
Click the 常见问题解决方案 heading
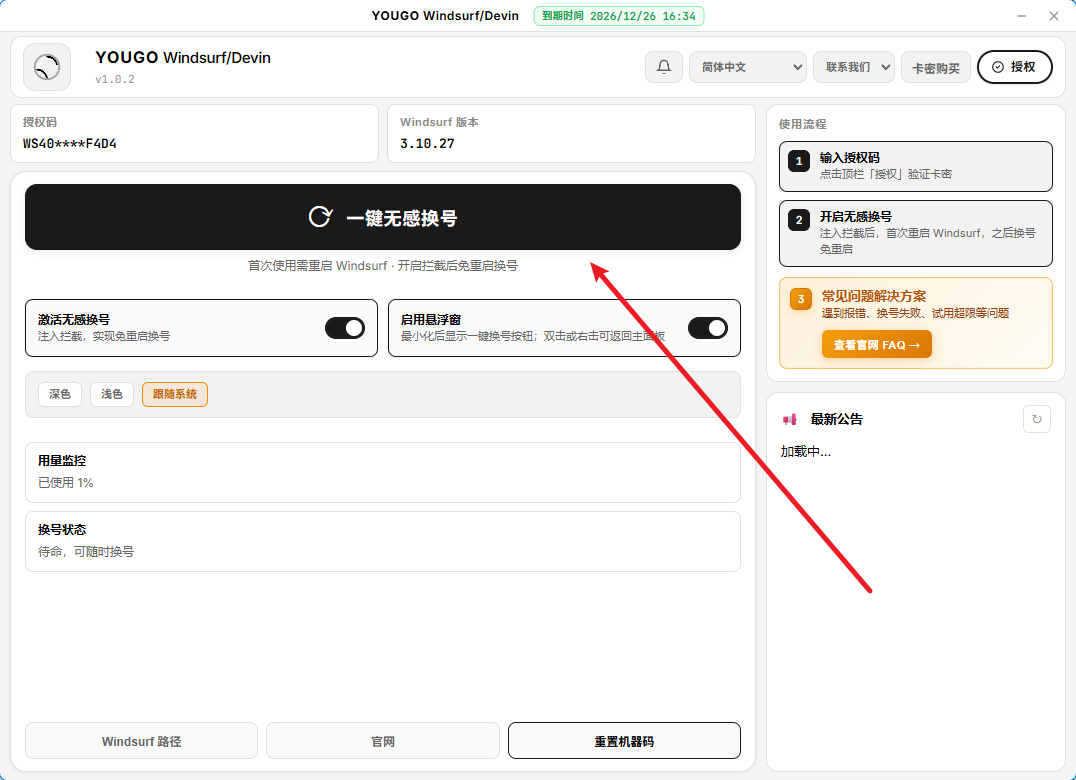[x=874, y=296]
